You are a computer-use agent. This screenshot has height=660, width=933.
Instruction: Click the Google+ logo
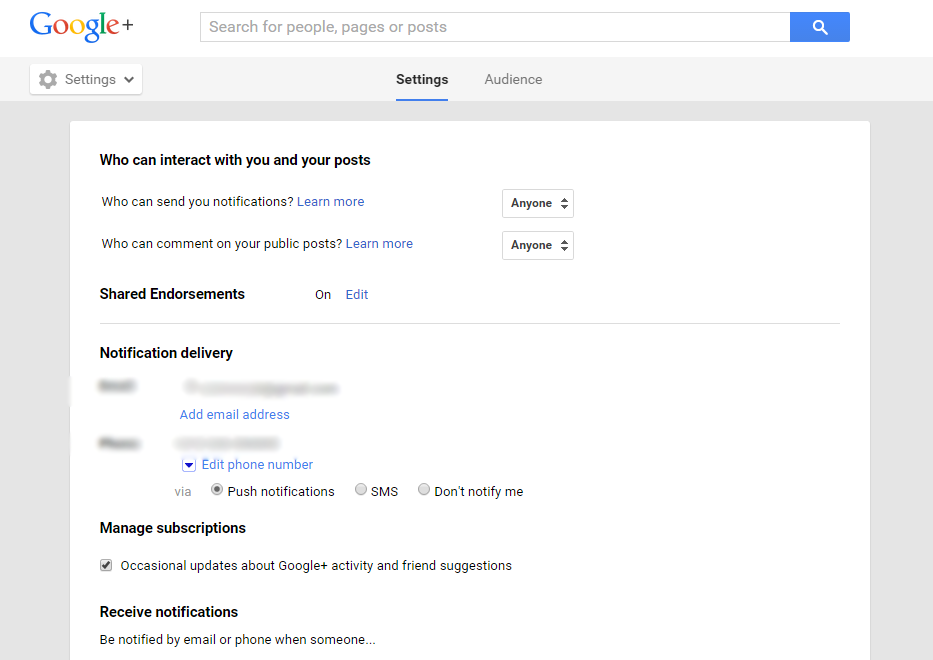tap(82, 26)
